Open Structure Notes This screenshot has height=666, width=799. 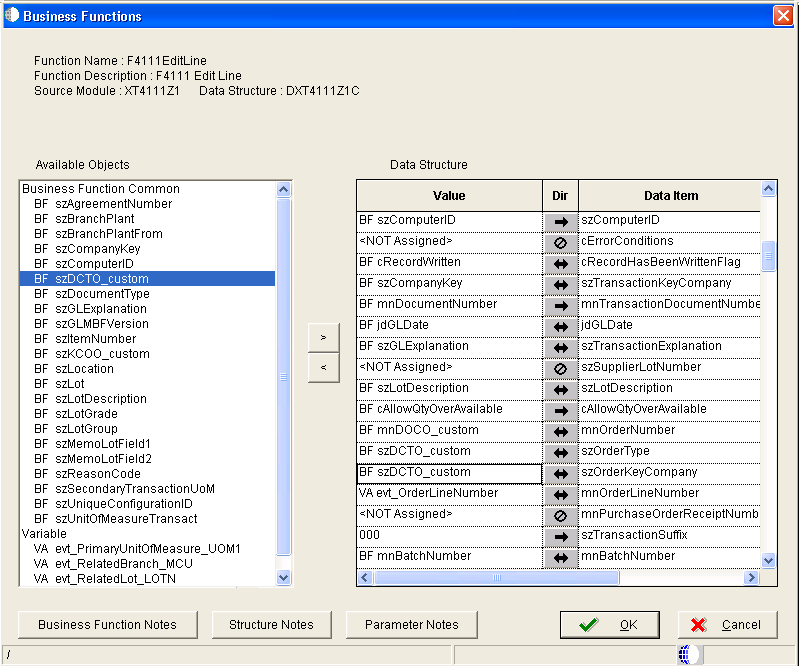point(271,625)
